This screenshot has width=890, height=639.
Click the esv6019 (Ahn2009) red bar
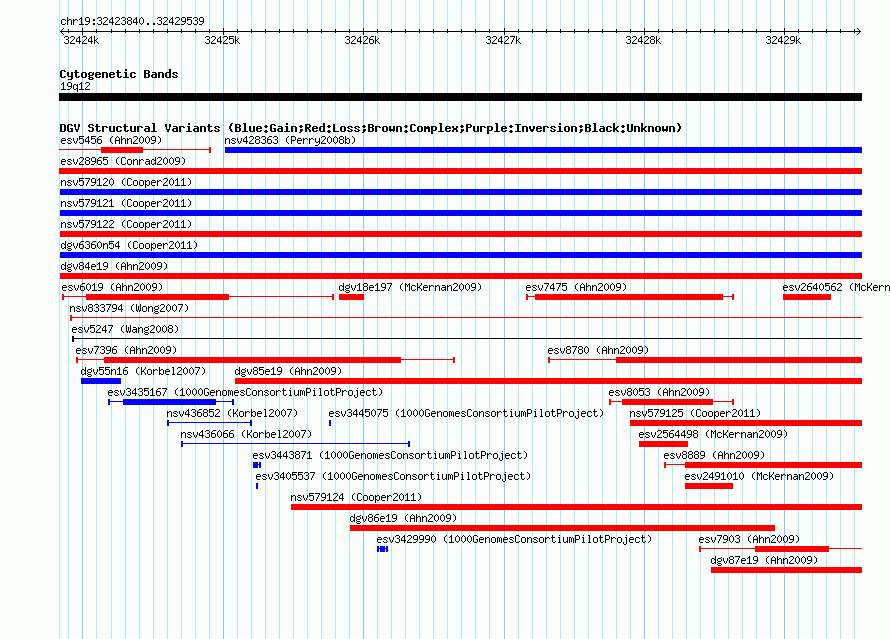click(157, 297)
